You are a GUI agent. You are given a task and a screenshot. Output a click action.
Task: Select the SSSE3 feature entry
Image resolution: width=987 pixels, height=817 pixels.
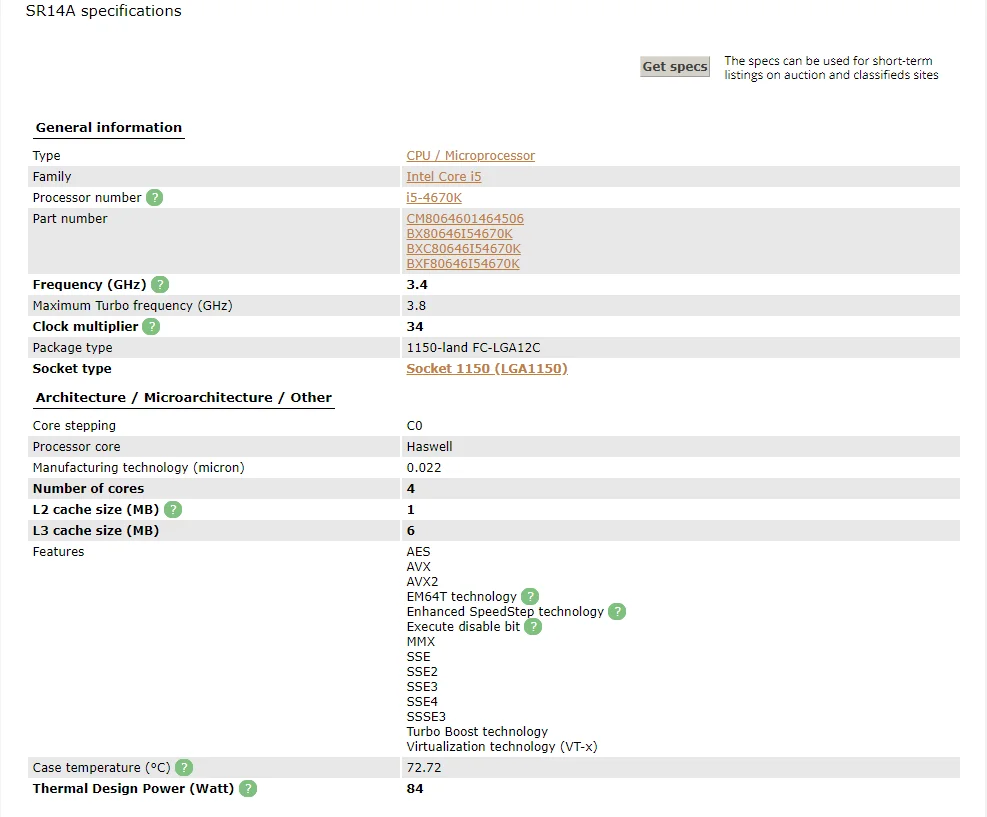pos(426,717)
